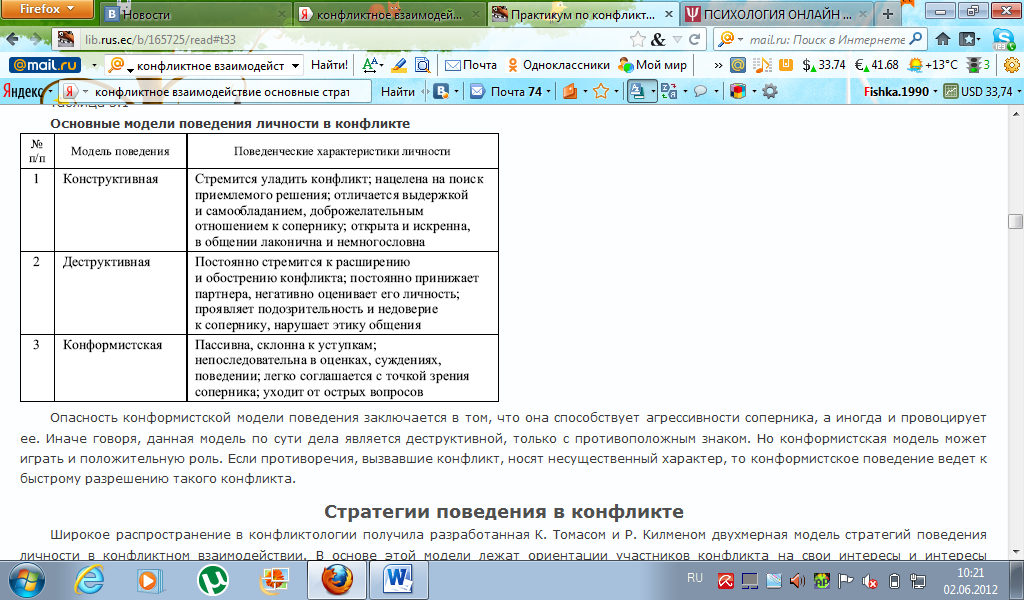The height and width of the screenshot is (600, 1024).
Task: Open the Firefox menu button
Action: (x=47, y=9)
